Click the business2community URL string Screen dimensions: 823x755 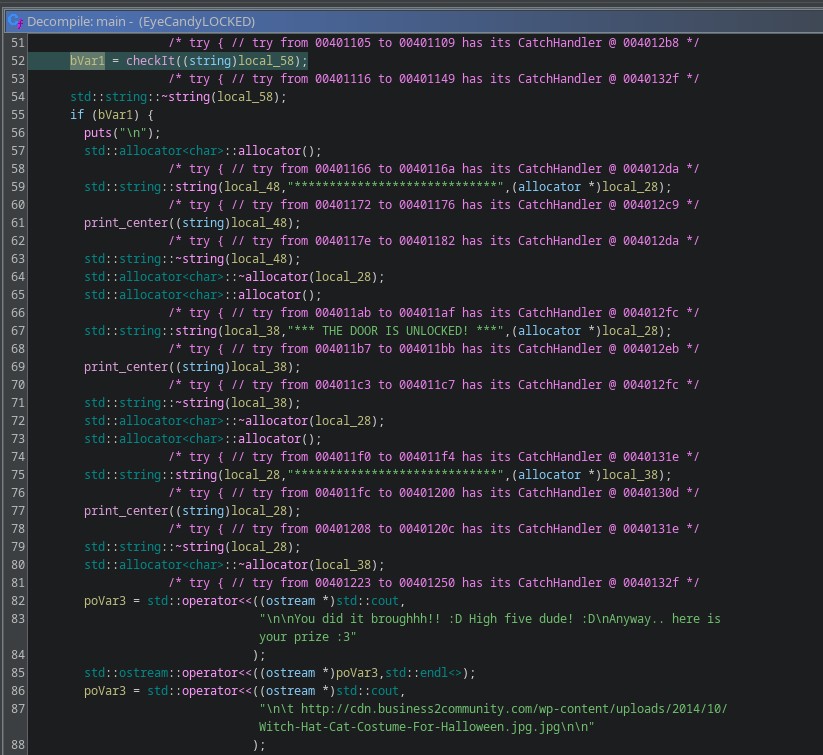tap(493, 718)
